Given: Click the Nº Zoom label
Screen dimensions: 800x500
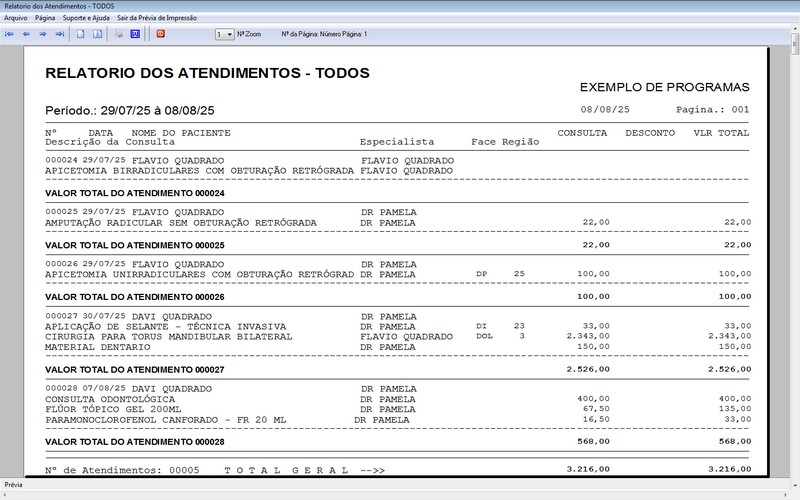Looking at the screenshot, I should (249, 34).
